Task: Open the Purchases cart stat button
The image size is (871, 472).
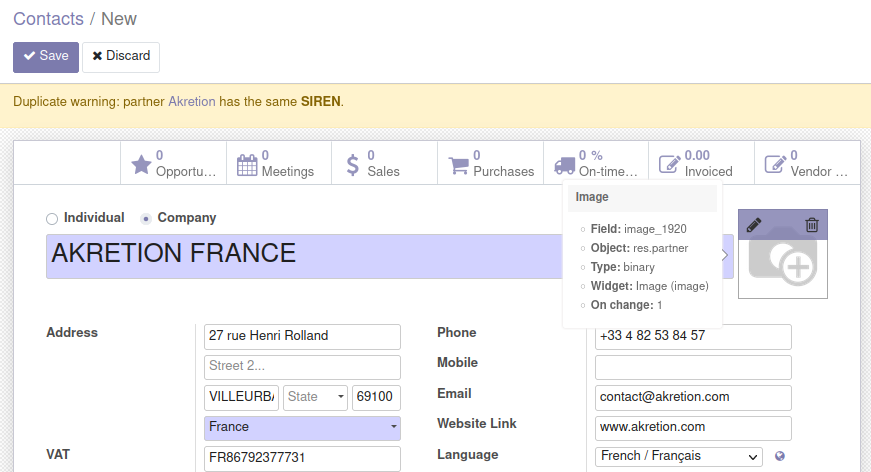Action: [490, 163]
